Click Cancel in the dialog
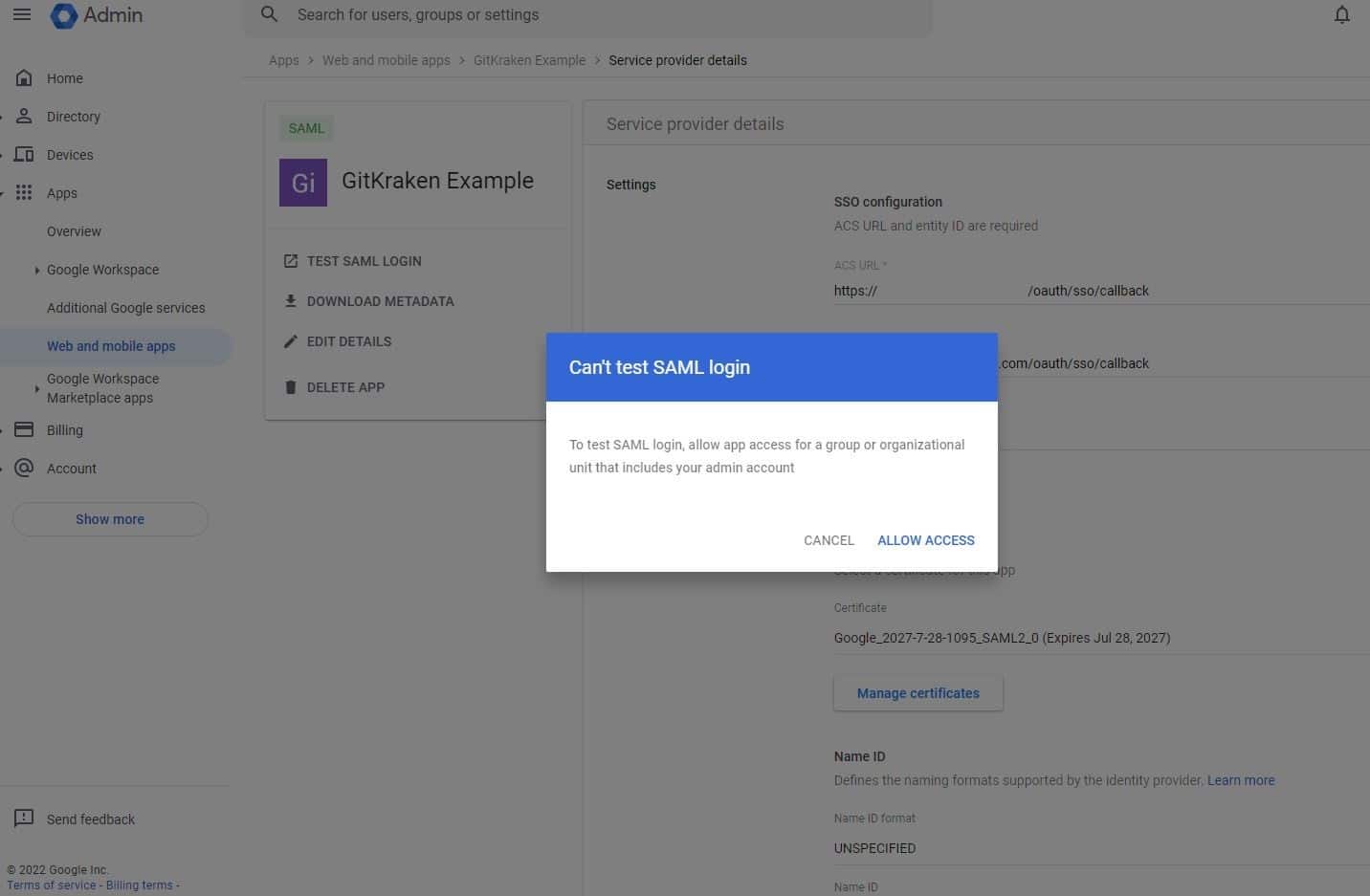The image size is (1370, 896). [x=829, y=540]
